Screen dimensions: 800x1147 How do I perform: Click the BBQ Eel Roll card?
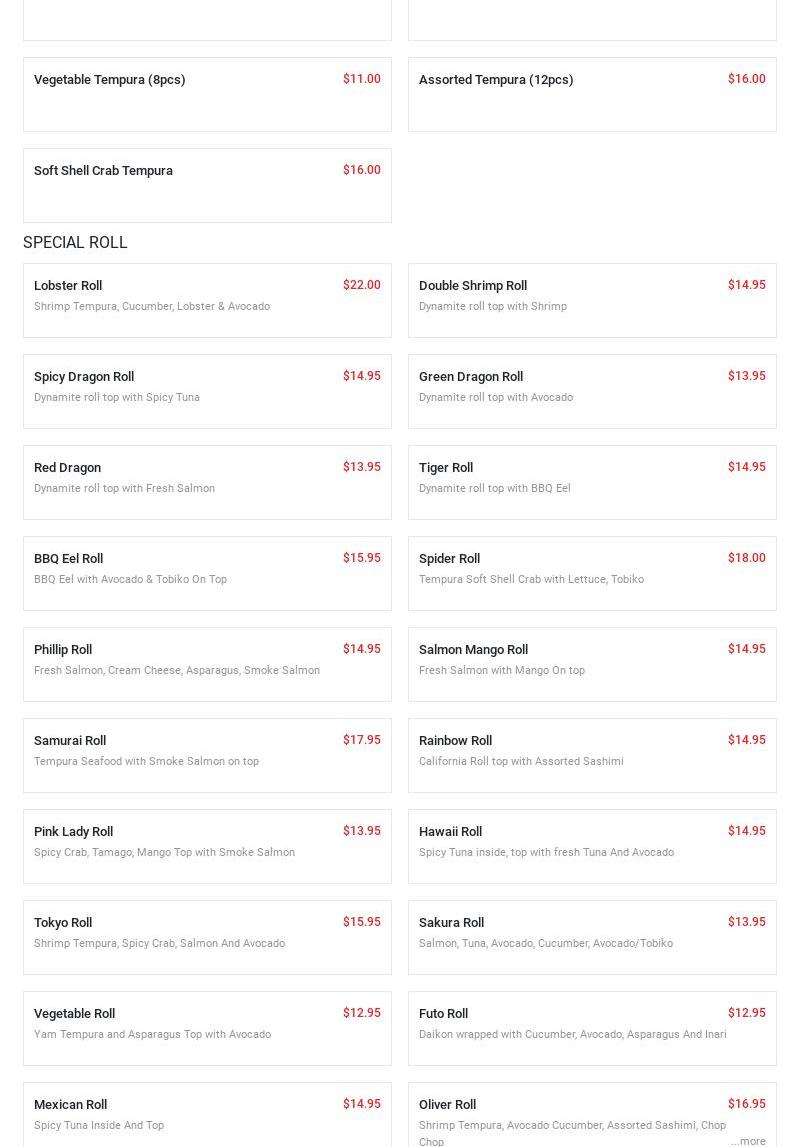coord(207,573)
